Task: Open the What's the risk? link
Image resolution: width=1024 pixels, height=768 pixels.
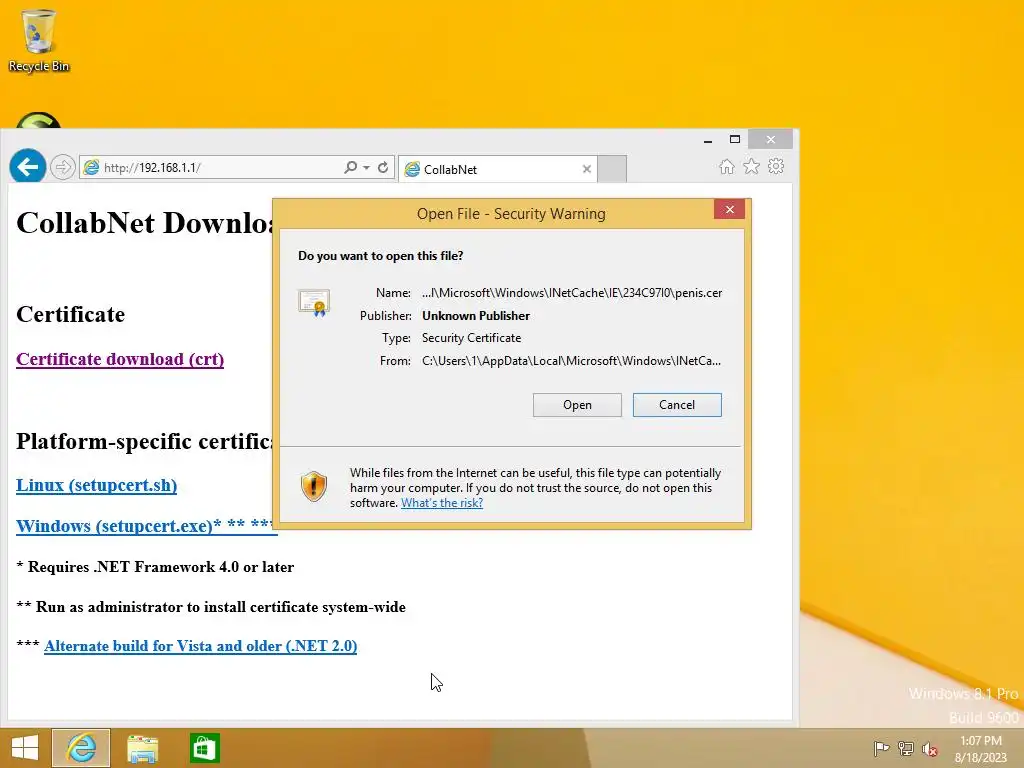Action: tap(442, 503)
